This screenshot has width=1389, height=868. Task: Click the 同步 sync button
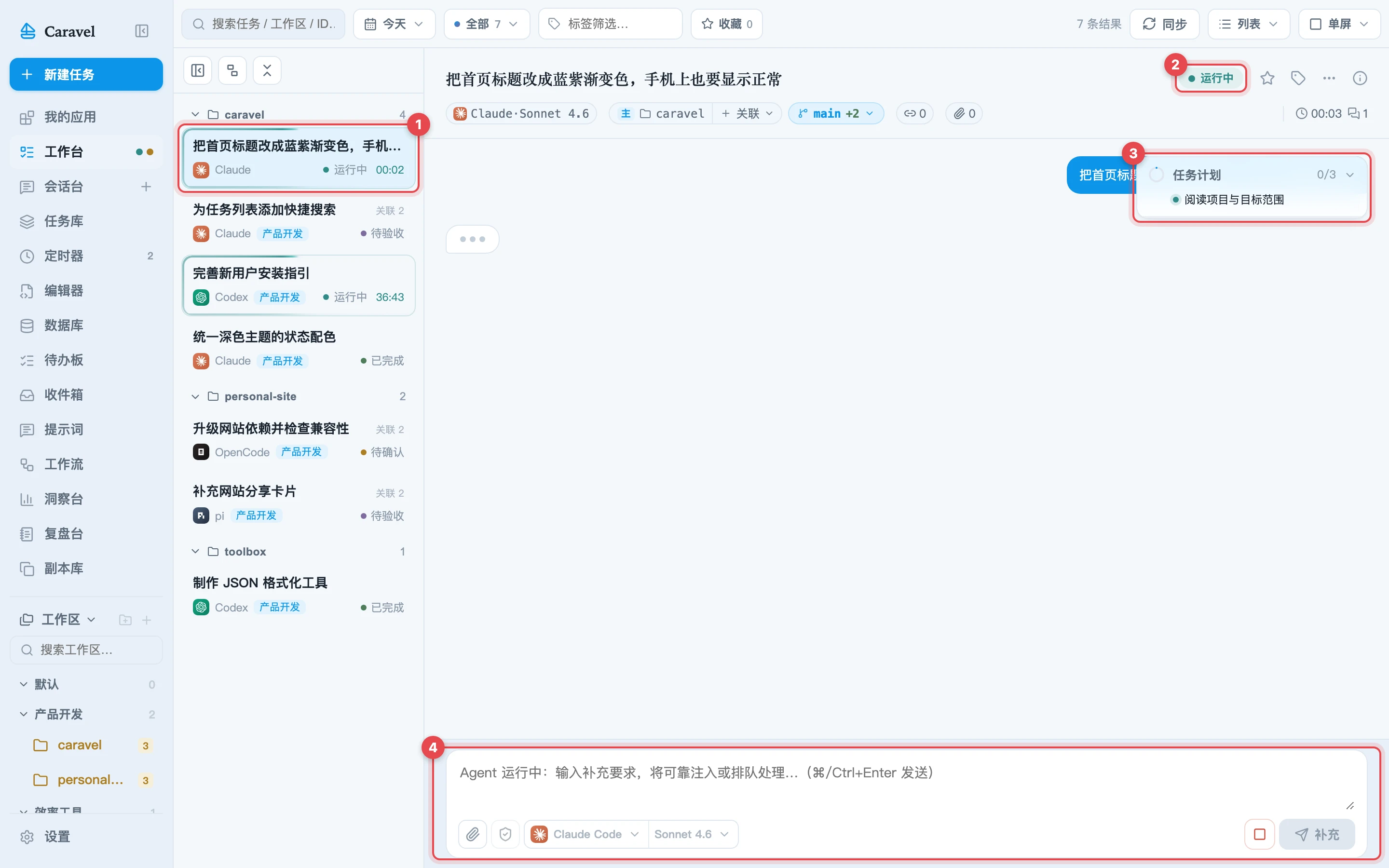[1164, 24]
